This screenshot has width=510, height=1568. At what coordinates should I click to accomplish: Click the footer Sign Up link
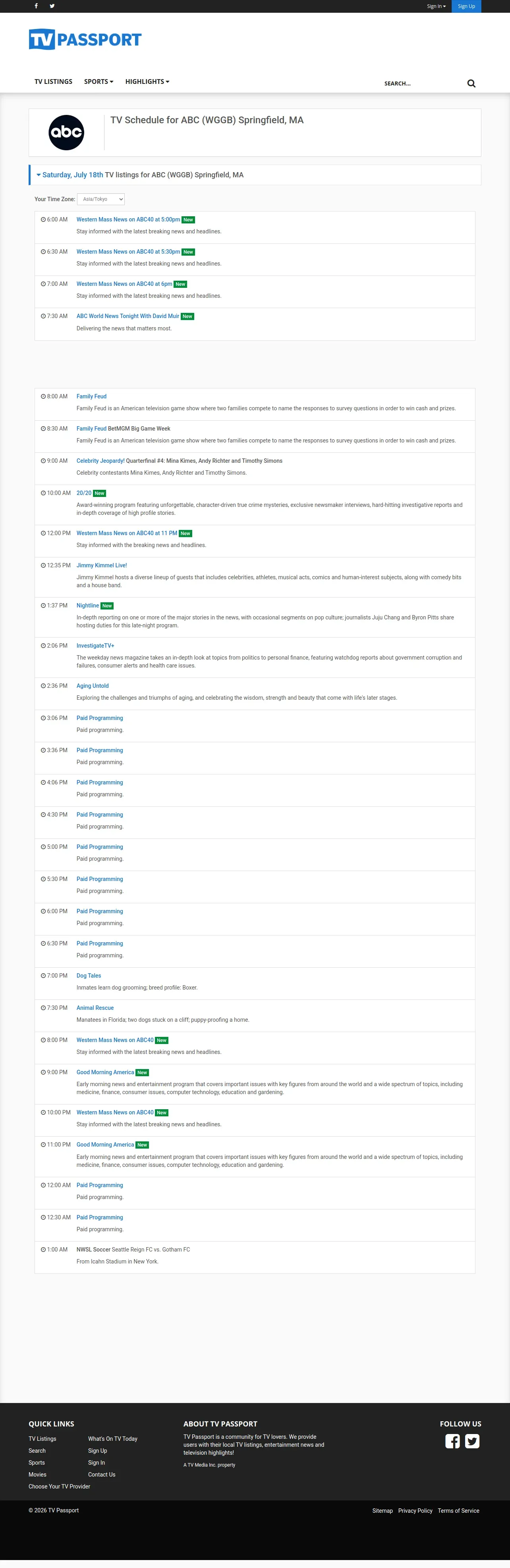[97, 1451]
